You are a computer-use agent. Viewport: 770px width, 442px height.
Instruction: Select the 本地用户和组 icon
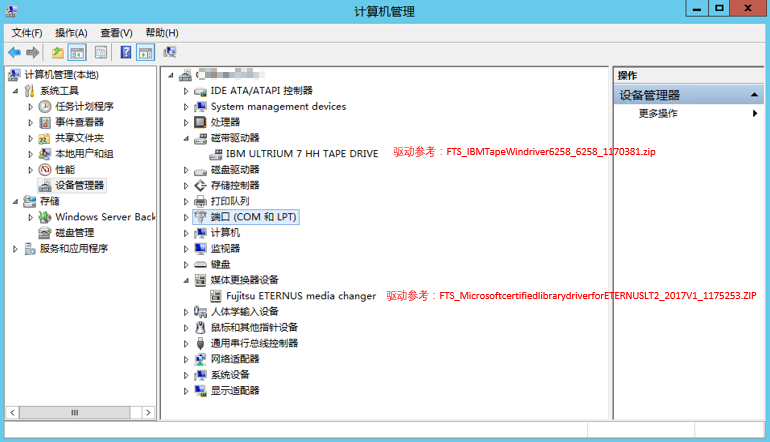tap(45, 154)
